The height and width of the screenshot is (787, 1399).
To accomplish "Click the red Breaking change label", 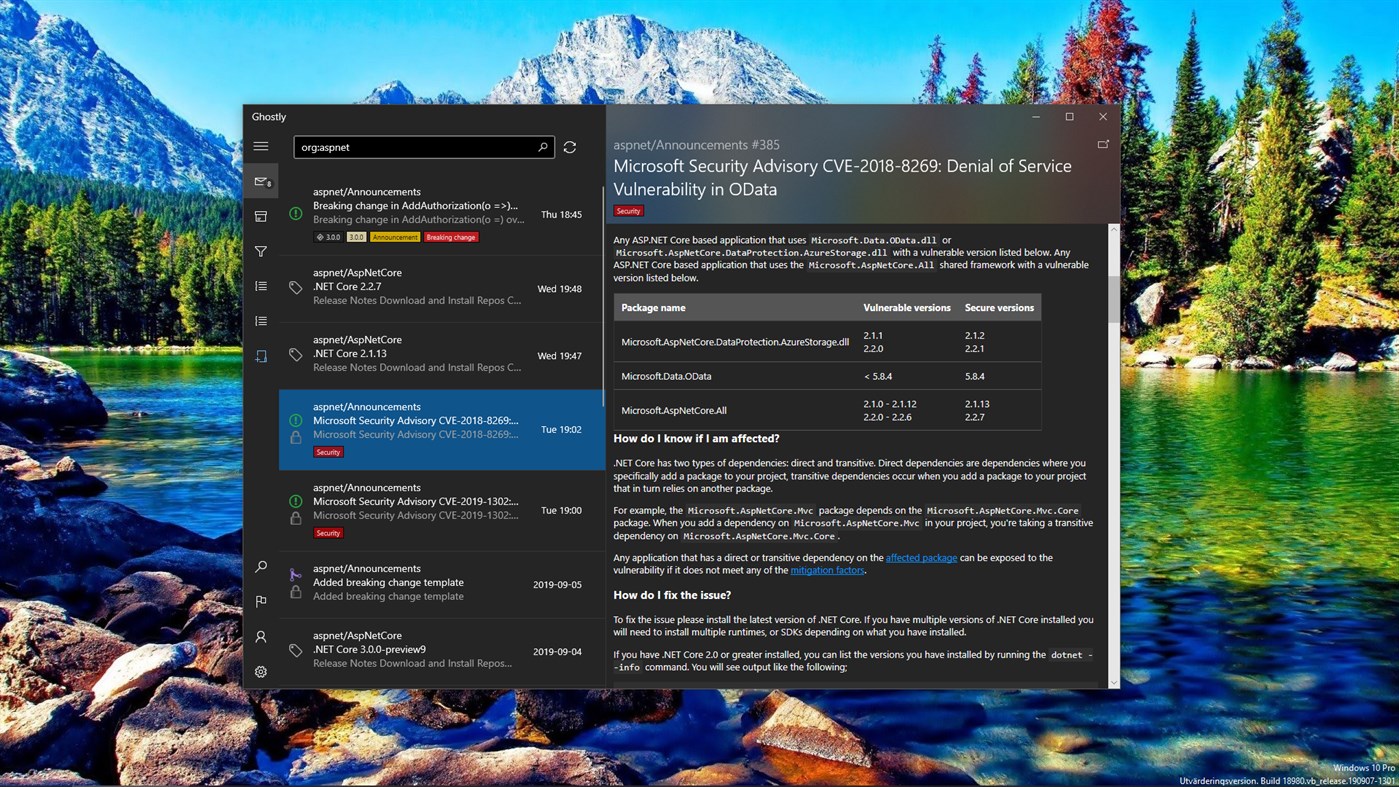I will (x=451, y=237).
